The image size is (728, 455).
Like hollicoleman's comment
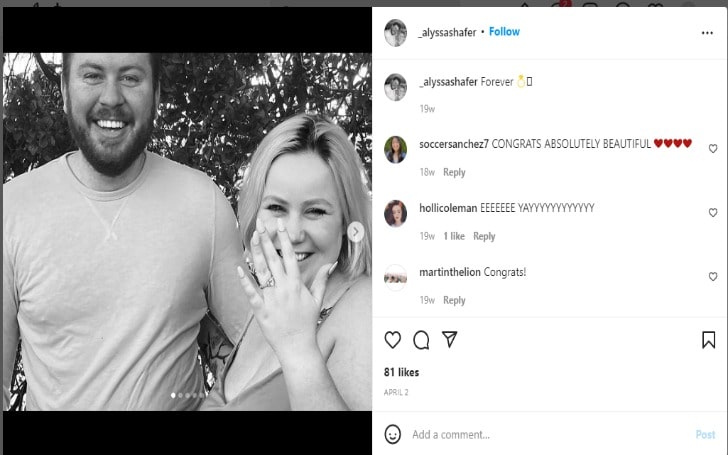coord(713,213)
